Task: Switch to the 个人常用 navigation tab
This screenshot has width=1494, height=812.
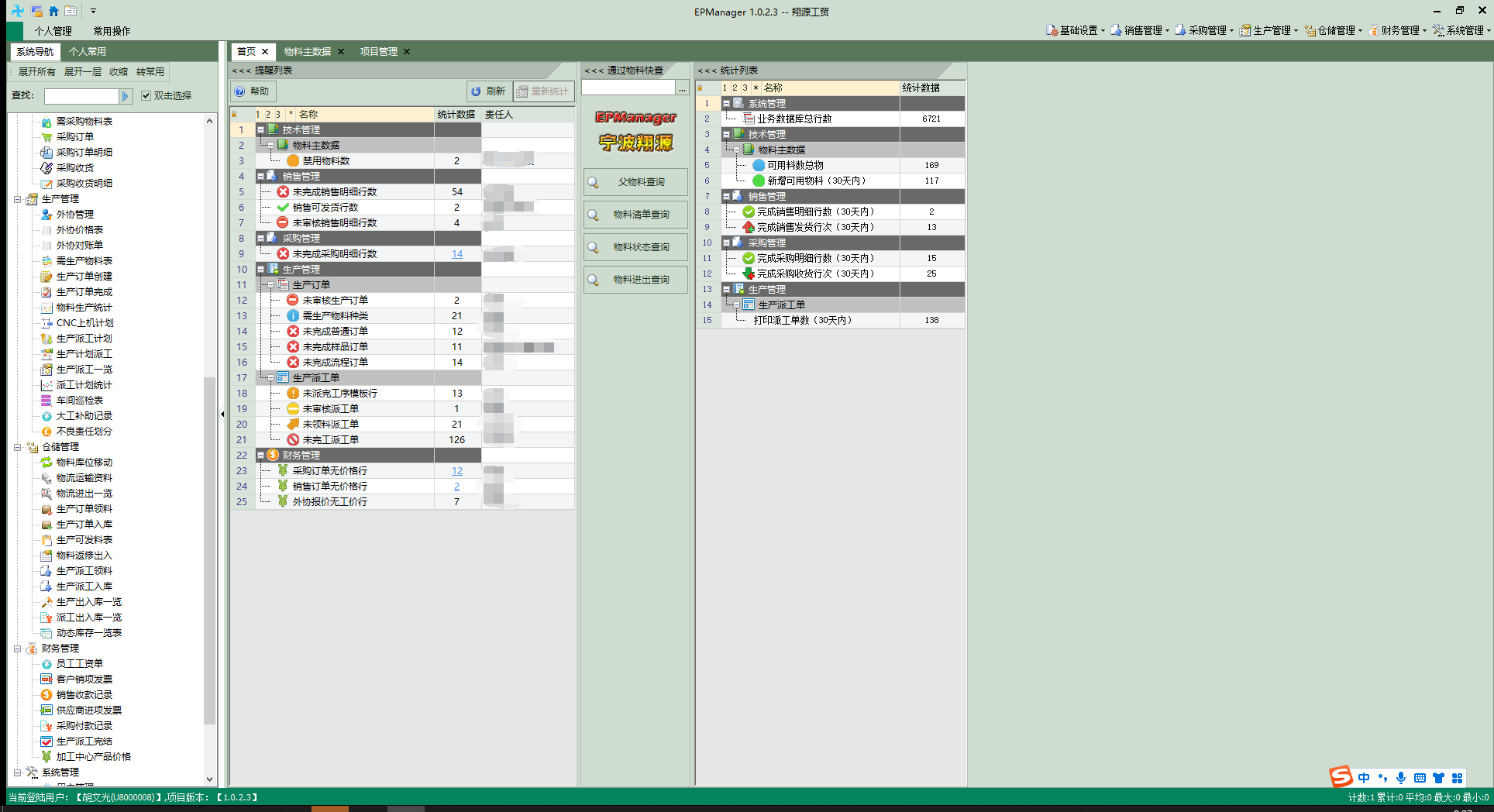Action: click(88, 52)
